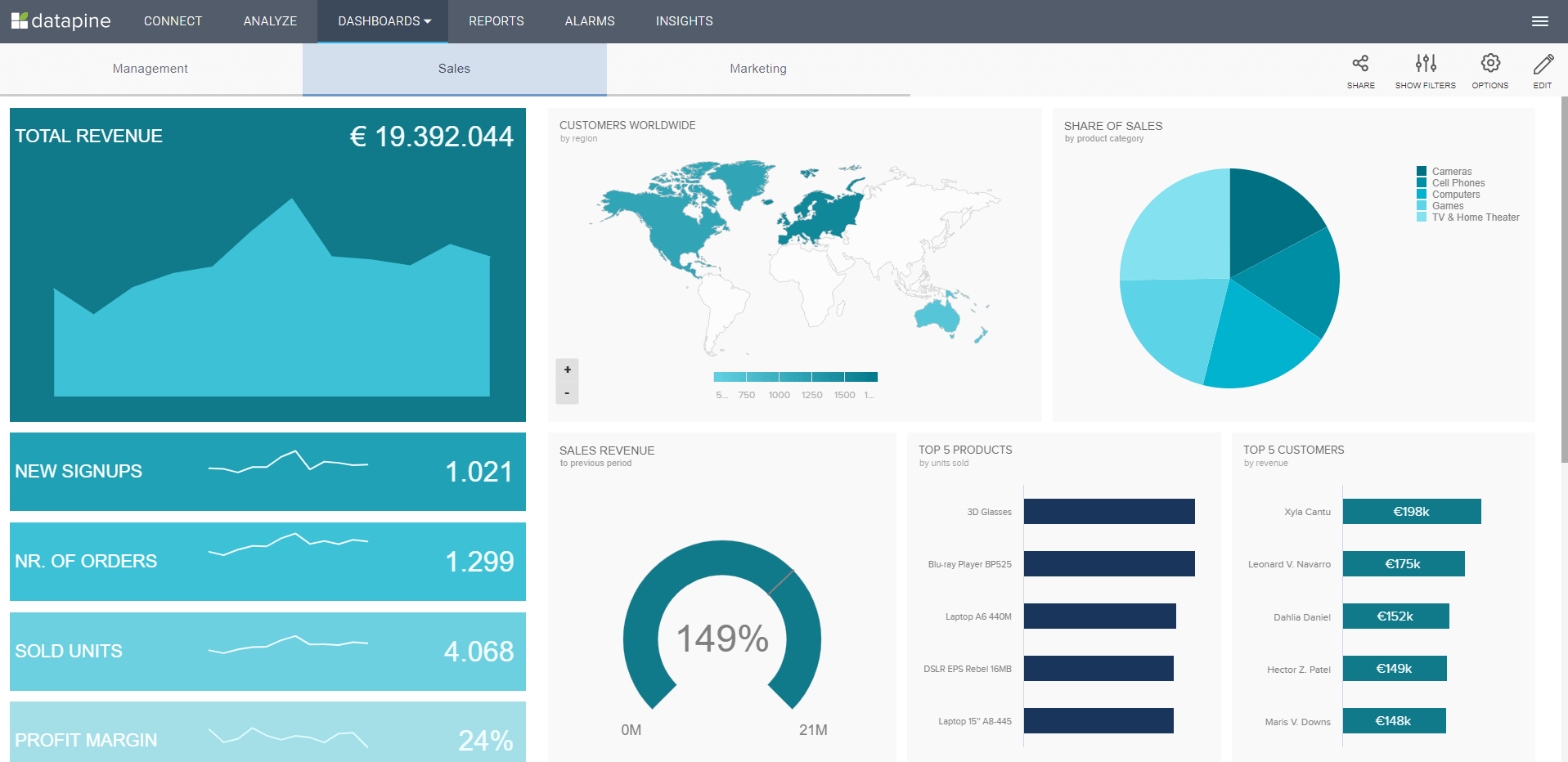Zoom out on the world map
The height and width of the screenshot is (762, 1568).
tap(567, 392)
